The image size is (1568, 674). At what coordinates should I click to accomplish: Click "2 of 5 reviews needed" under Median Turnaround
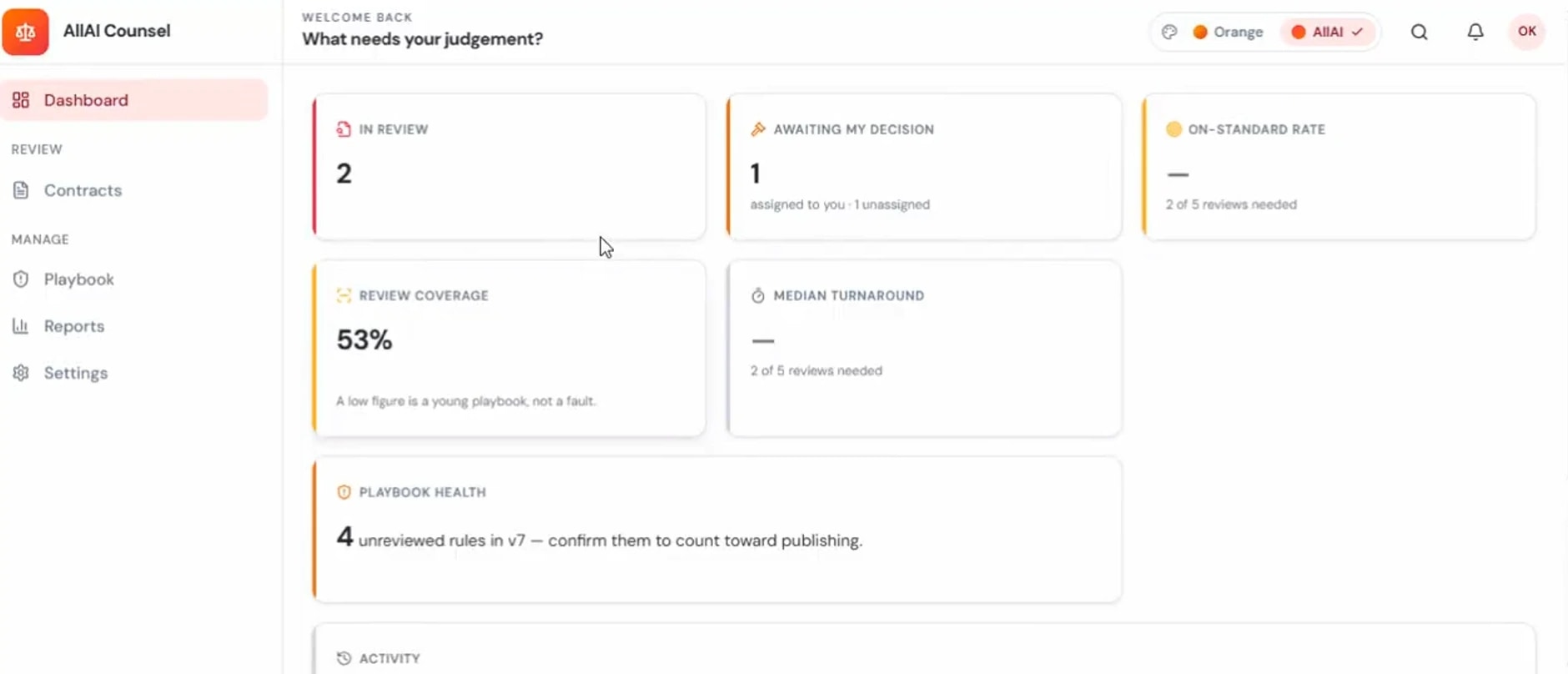[816, 370]
